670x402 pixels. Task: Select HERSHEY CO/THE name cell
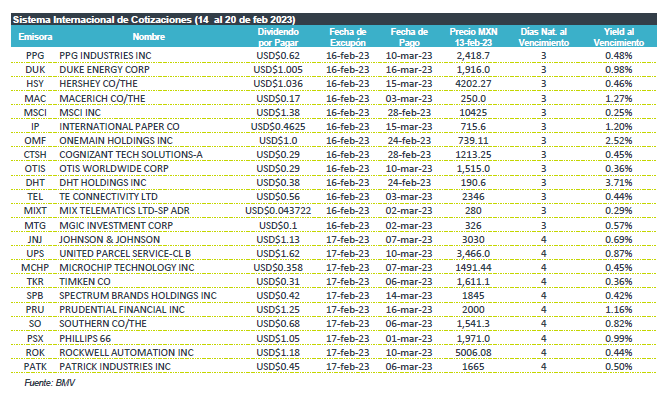(x=99, y=84)
